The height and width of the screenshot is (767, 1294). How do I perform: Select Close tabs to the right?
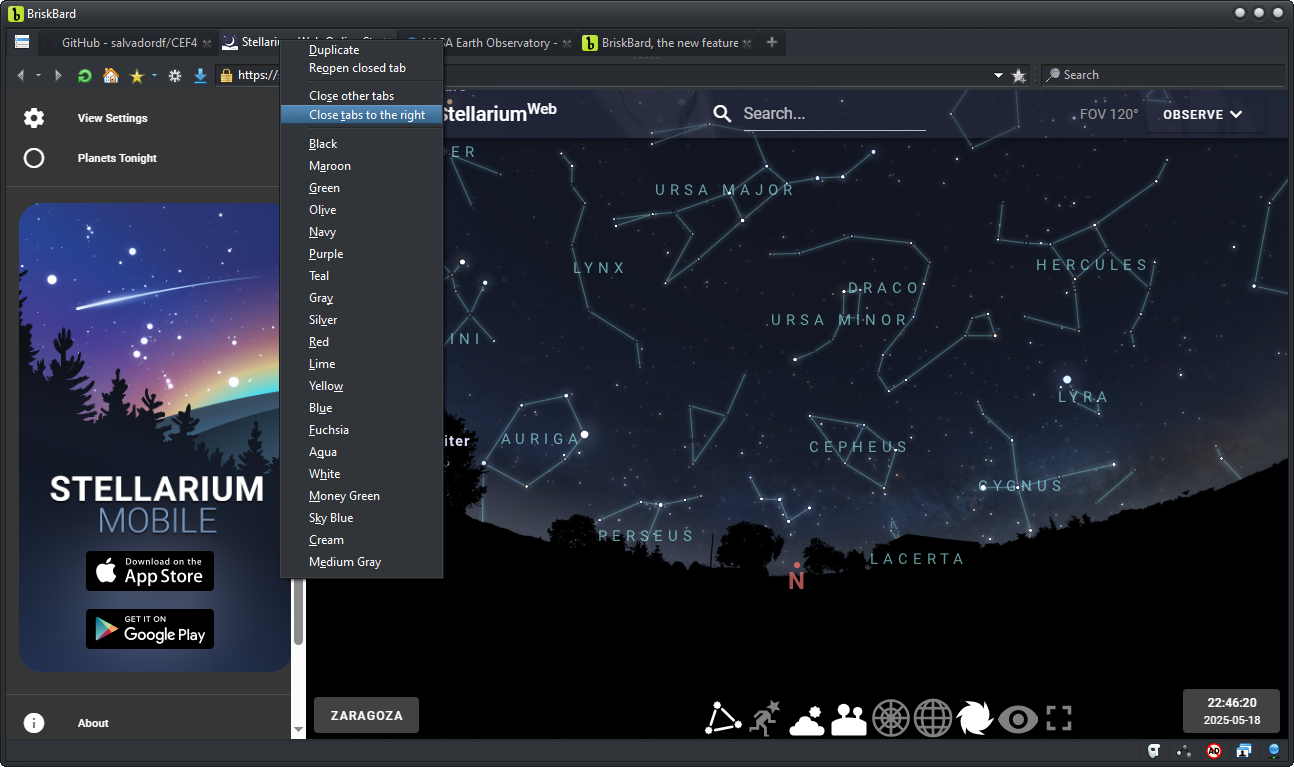(362, 115)
